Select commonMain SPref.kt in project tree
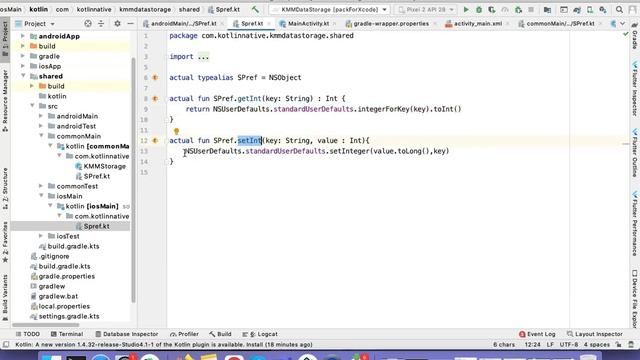Screen dimensions: 640x360 (97, 176)
